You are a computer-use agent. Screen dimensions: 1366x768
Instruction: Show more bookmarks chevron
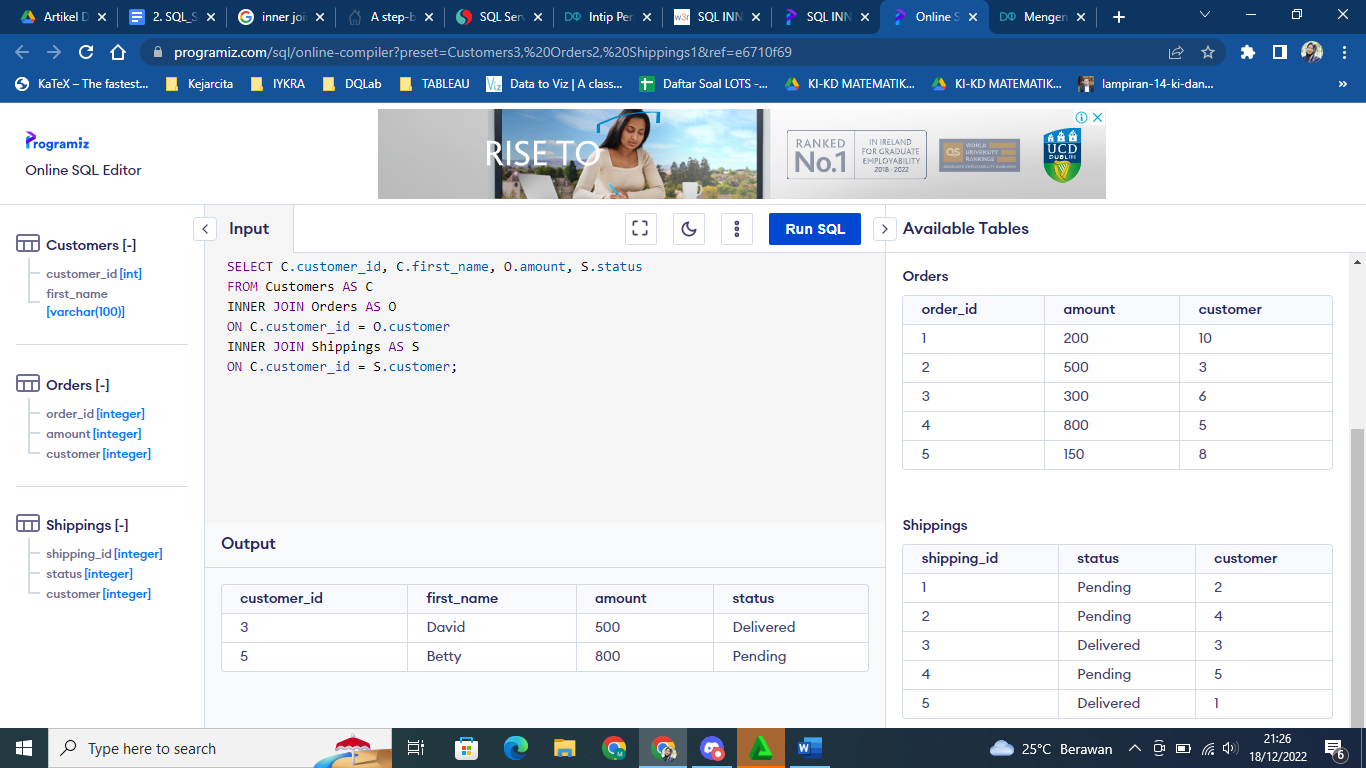pos(1342,84)
